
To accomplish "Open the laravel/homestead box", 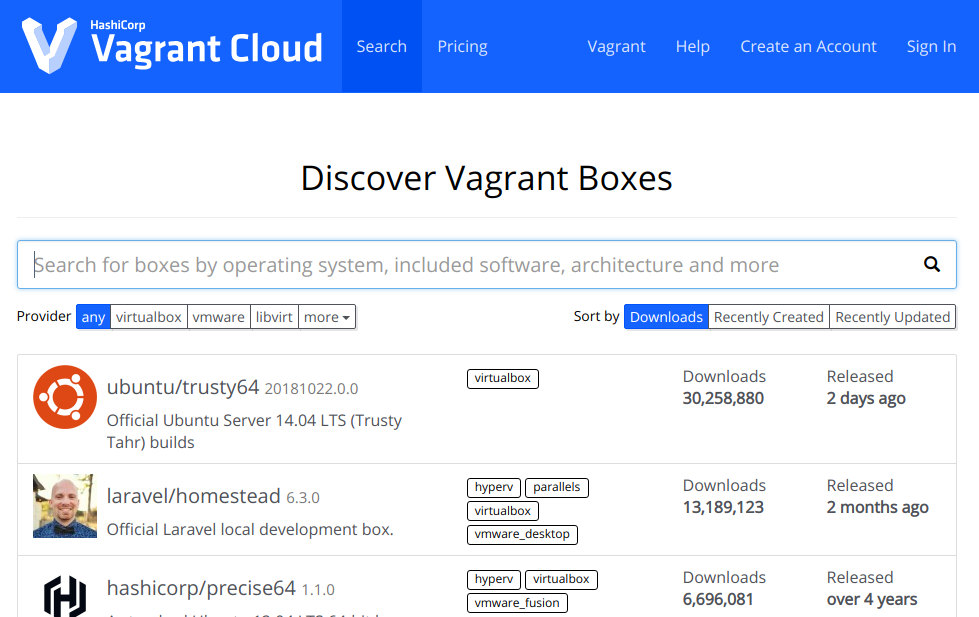I will tap(194, 496).
